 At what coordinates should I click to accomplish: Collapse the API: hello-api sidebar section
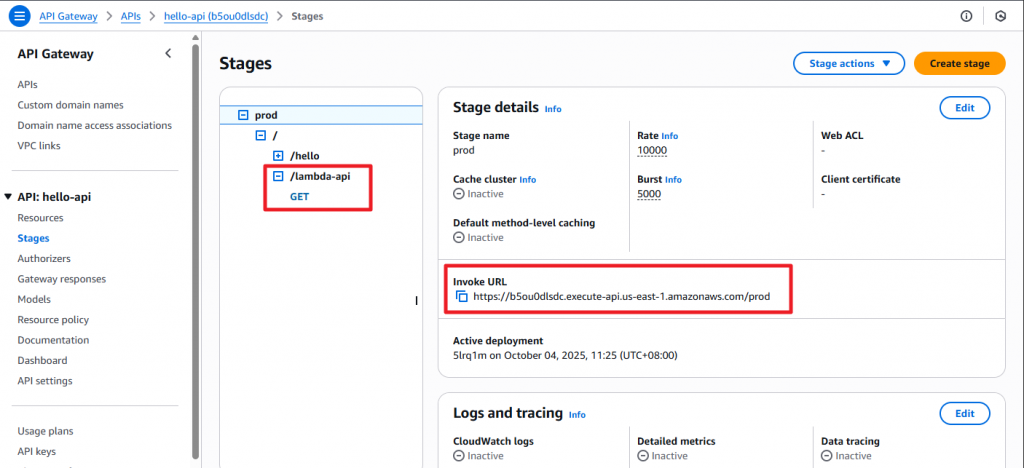pos(9,197)
